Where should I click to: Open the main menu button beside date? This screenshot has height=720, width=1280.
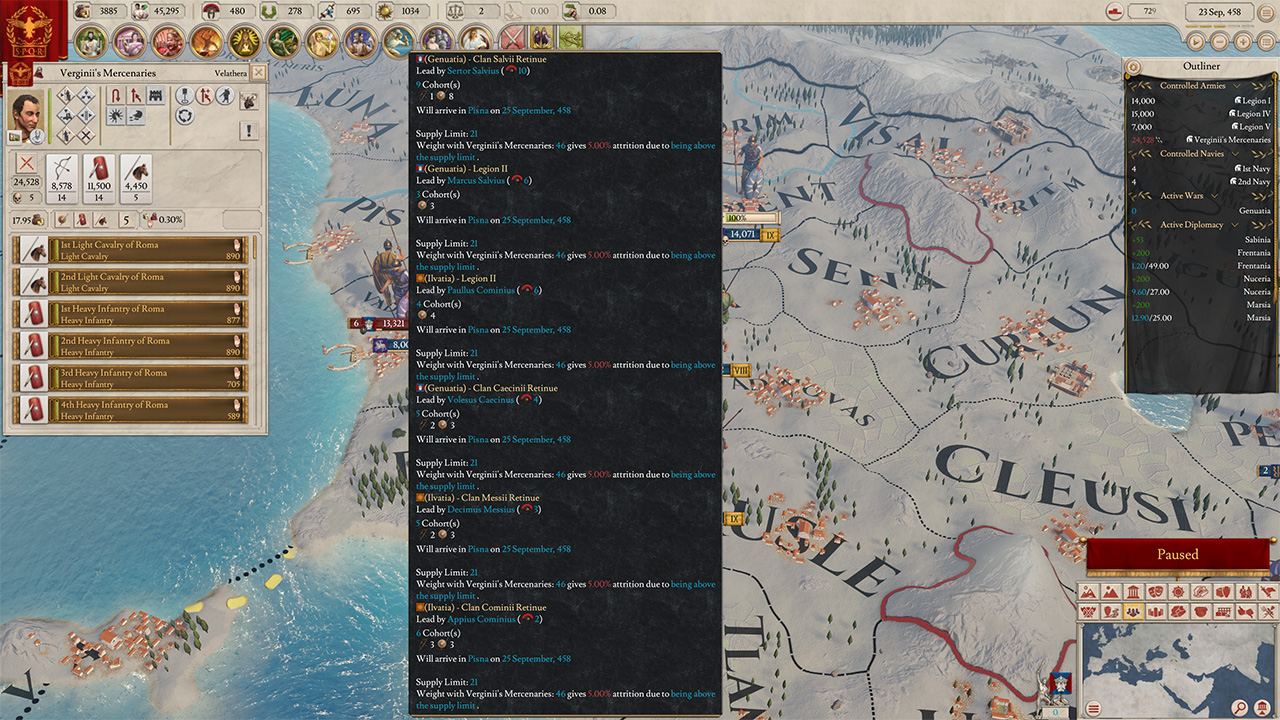coord(1266,13)
